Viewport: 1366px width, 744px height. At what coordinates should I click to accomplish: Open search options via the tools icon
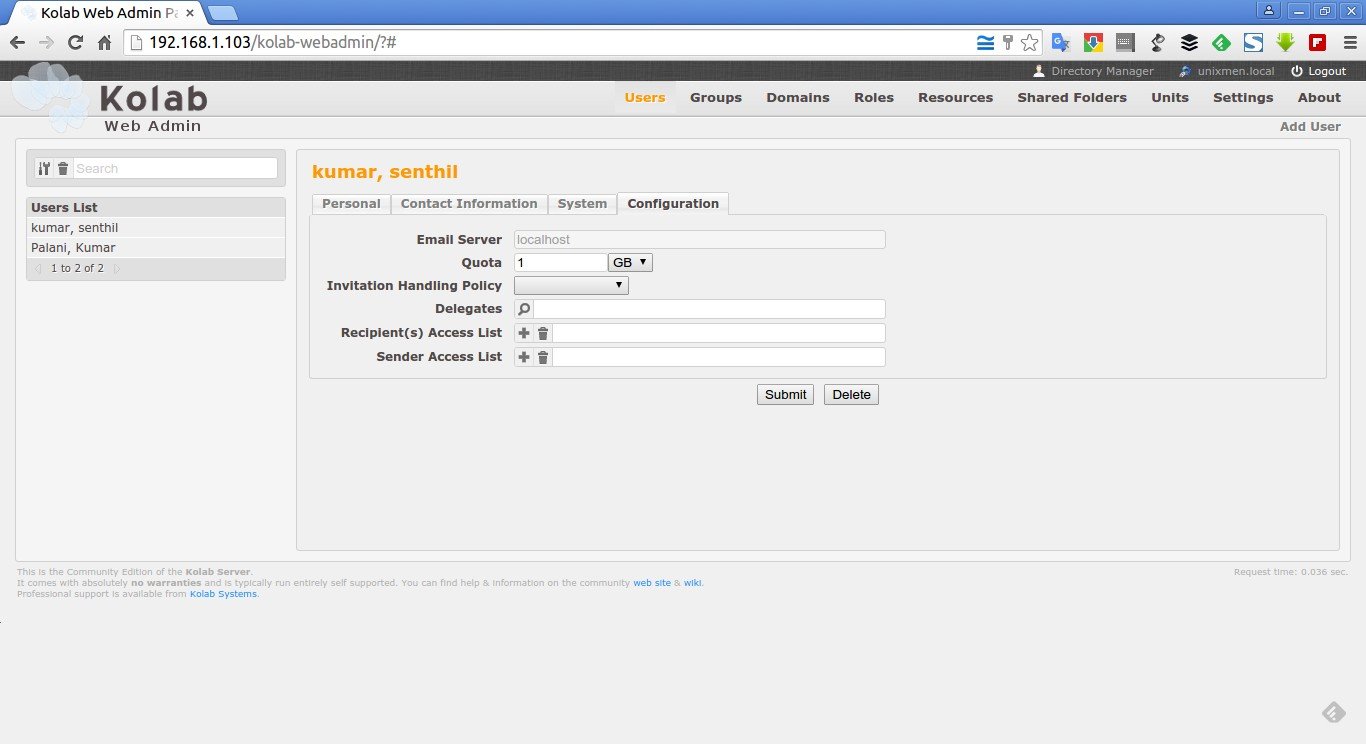pos(44,169)
